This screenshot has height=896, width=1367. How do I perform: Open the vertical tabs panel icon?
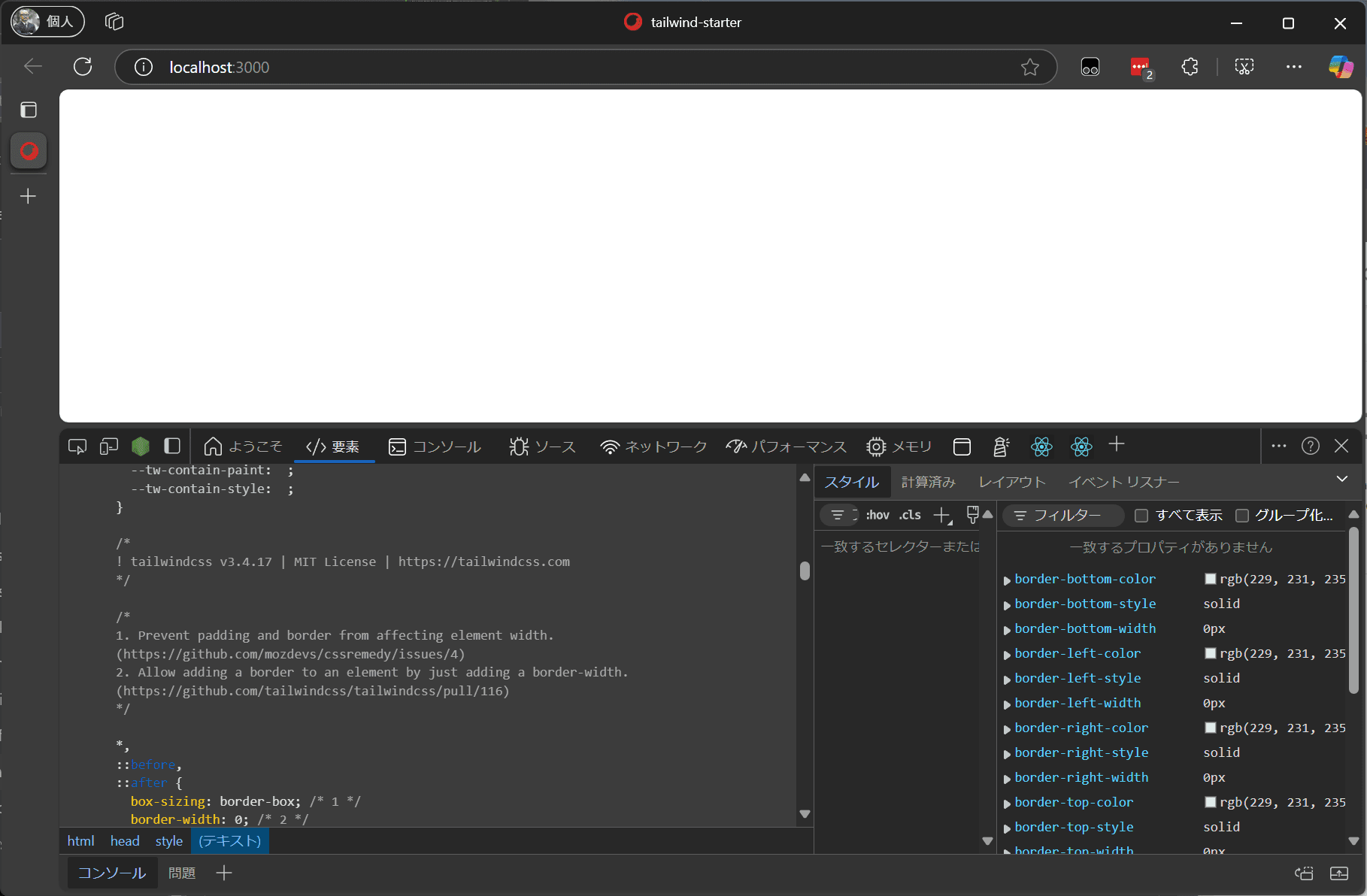pos(29,110)
